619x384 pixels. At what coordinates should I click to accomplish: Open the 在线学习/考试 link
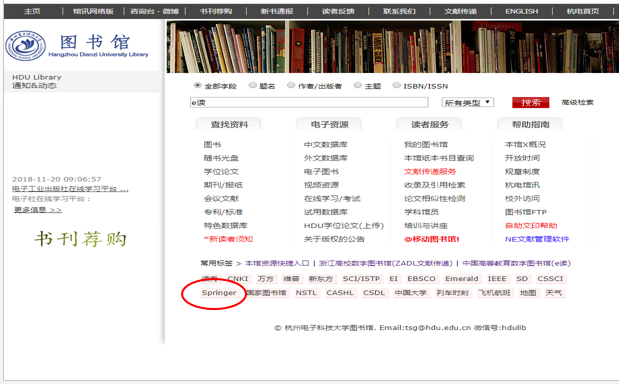click(x=332, y=199)
